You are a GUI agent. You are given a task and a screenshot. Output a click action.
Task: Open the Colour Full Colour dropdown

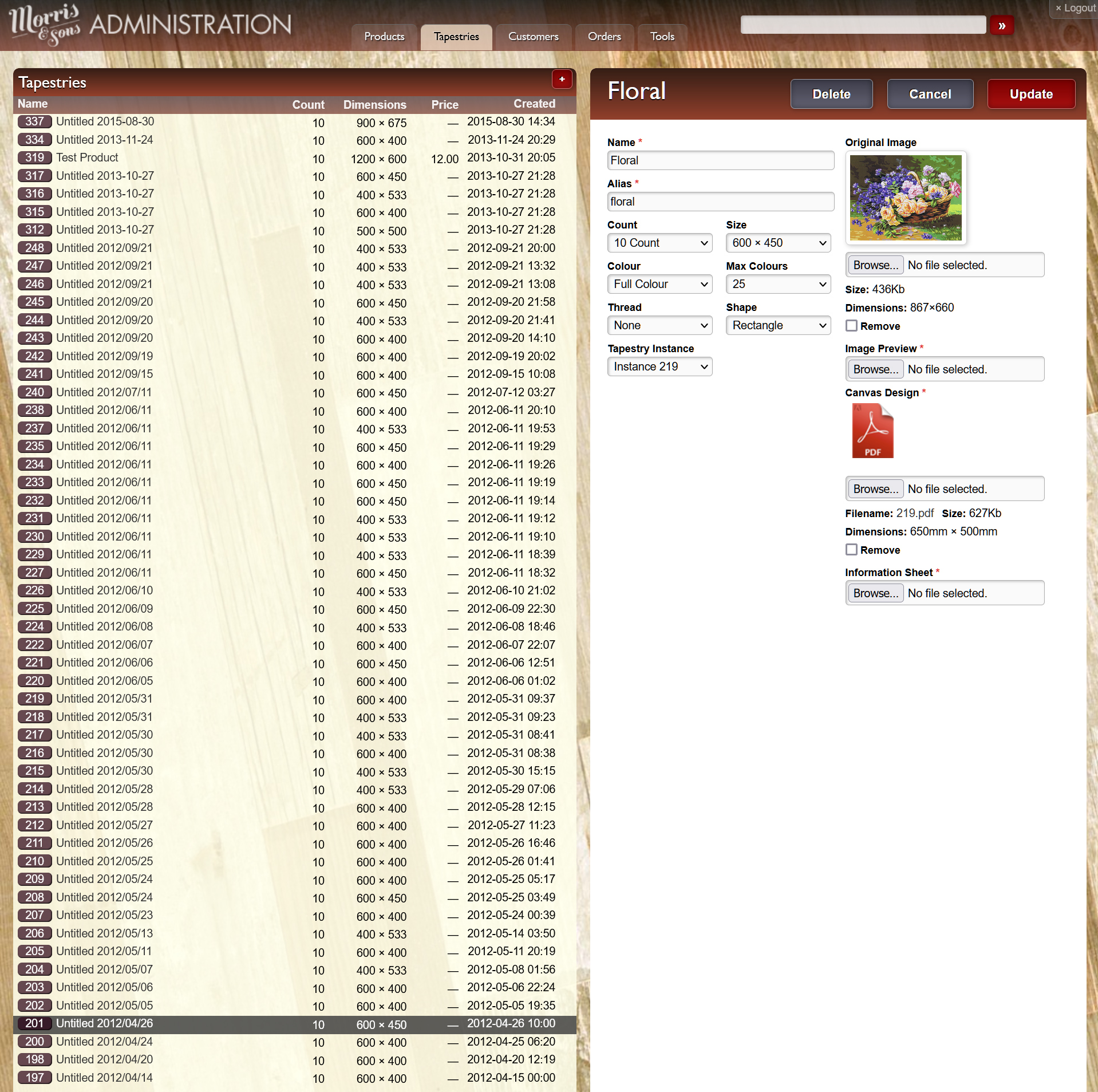[x=659, y=284]
